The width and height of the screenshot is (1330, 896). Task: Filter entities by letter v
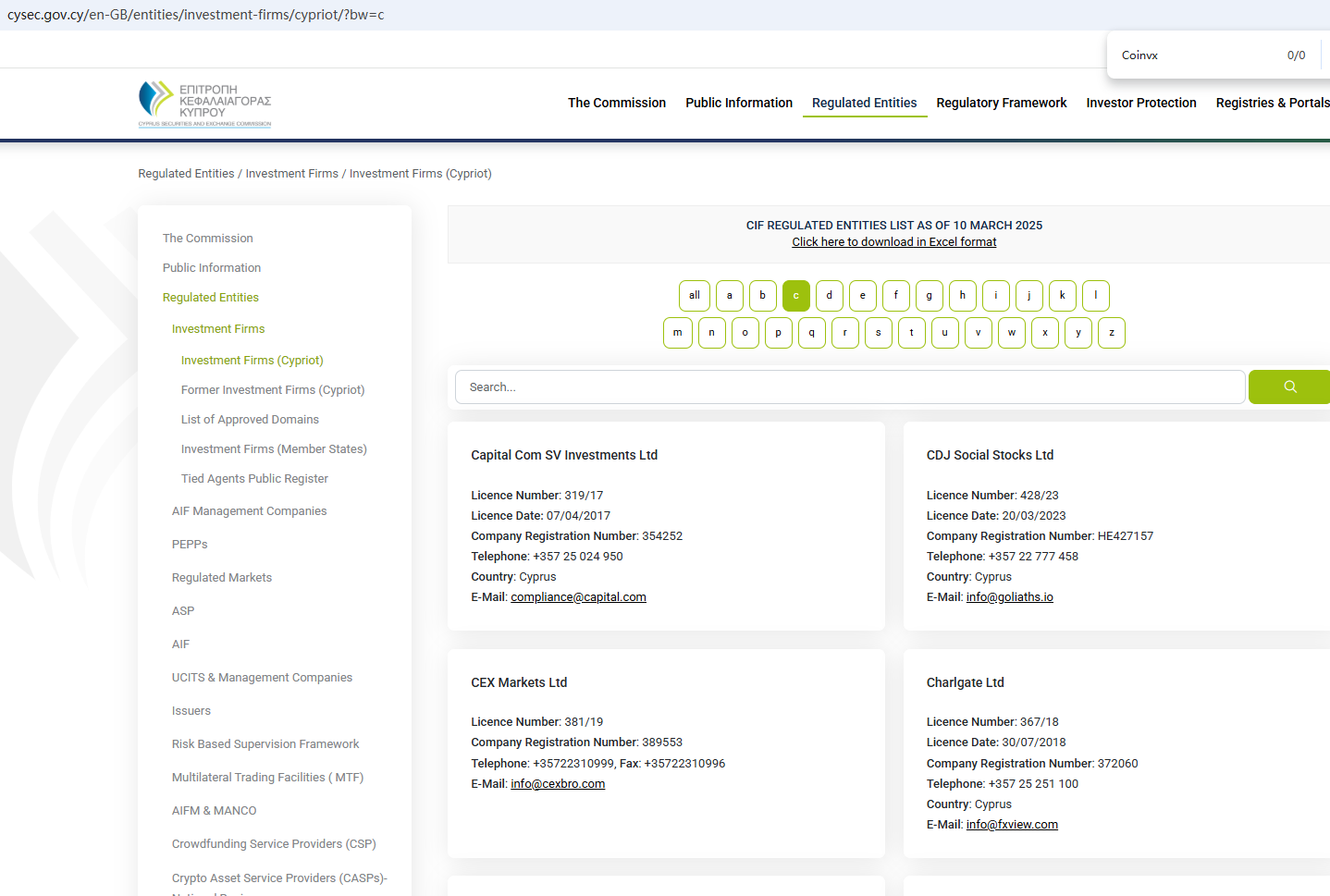(979, 333)
